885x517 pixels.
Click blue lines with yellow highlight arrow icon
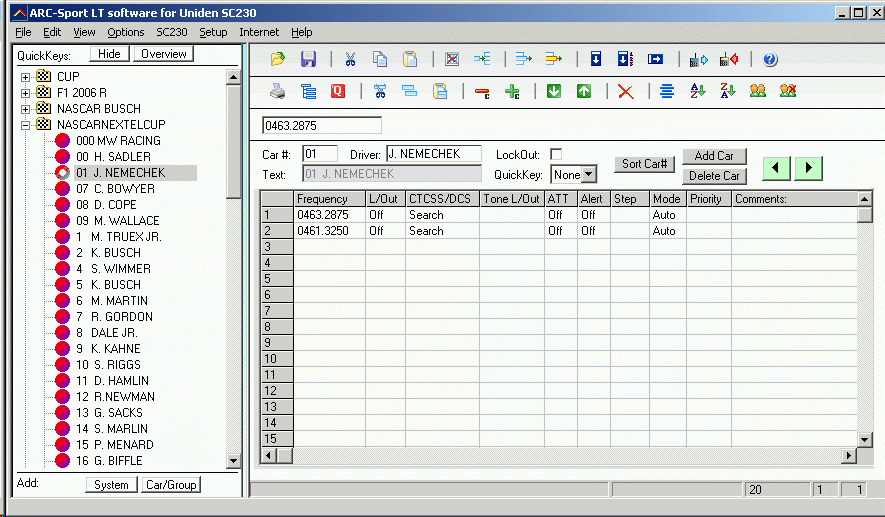pos(554,59)
